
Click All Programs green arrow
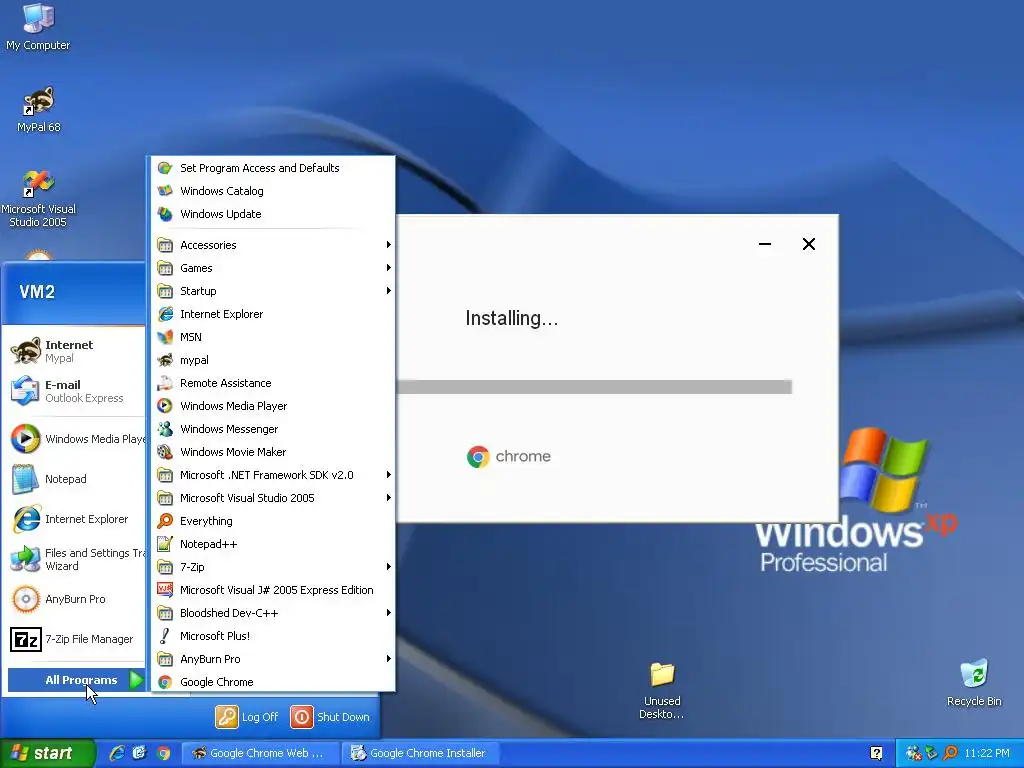136,680
